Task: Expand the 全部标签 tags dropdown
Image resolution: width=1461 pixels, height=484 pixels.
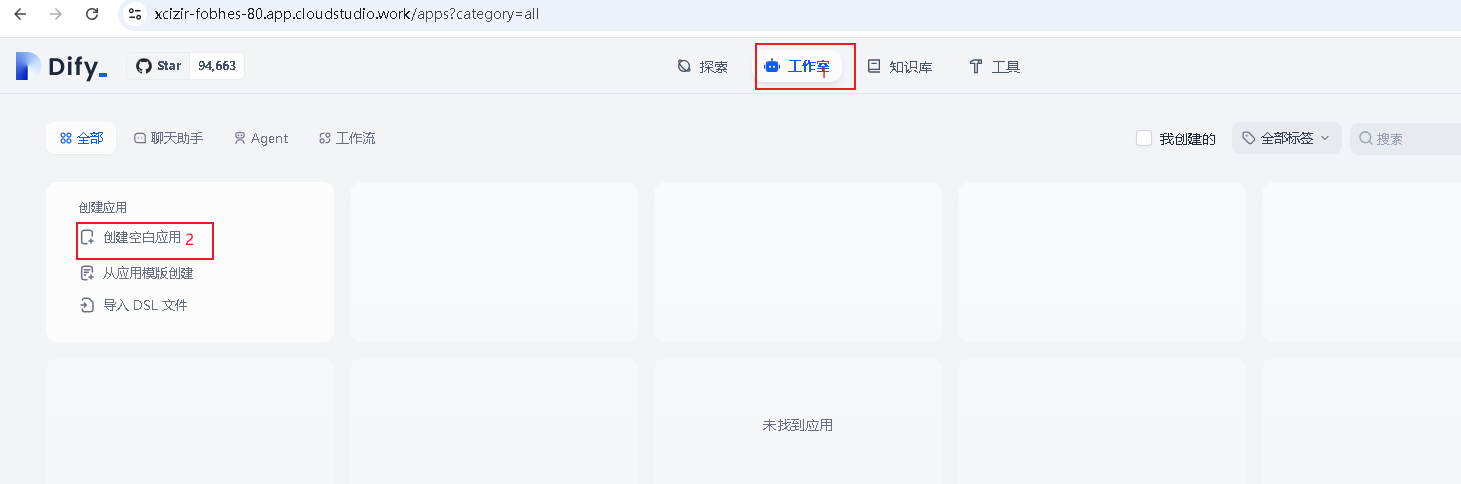Action: point(1286,138)
